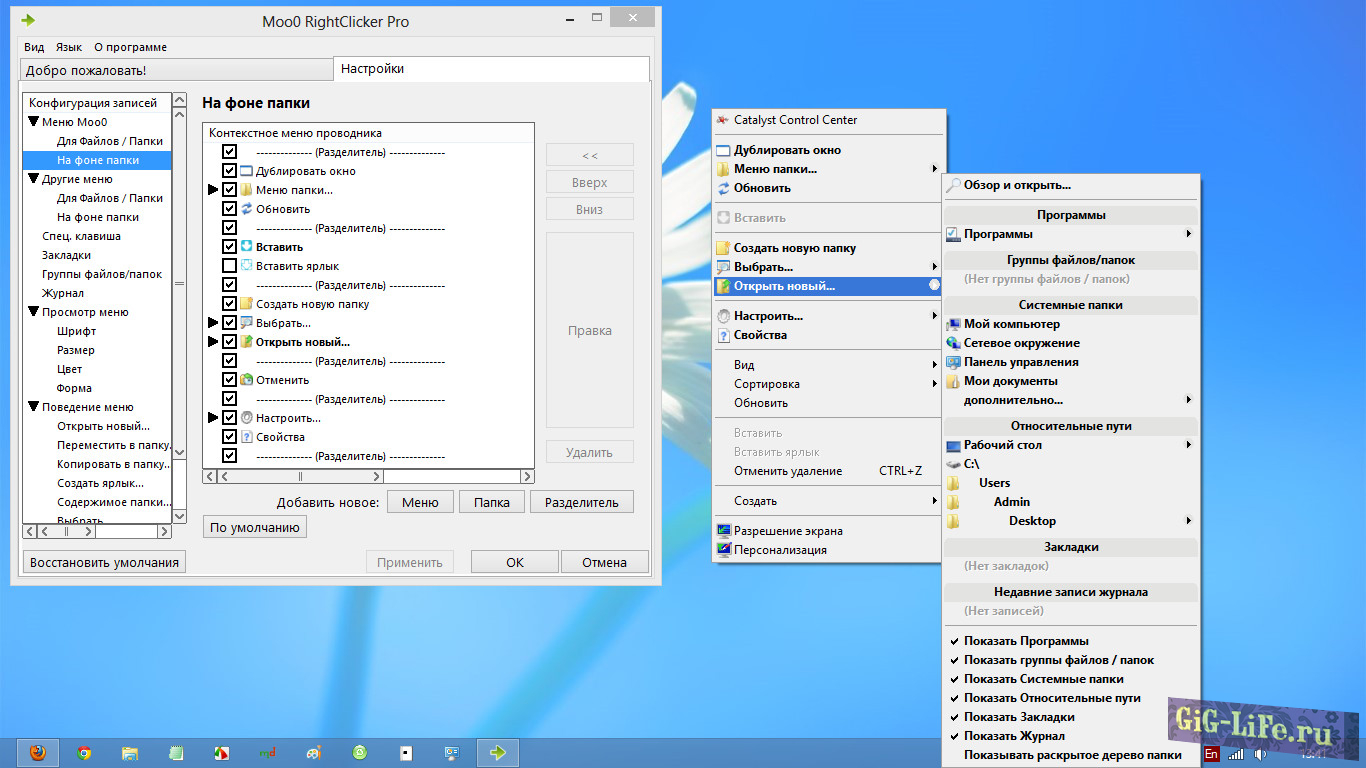Viewport: 1366px width, 768px height.
Task: Open Панель управления from system folders list
Action: [1020, 362]
